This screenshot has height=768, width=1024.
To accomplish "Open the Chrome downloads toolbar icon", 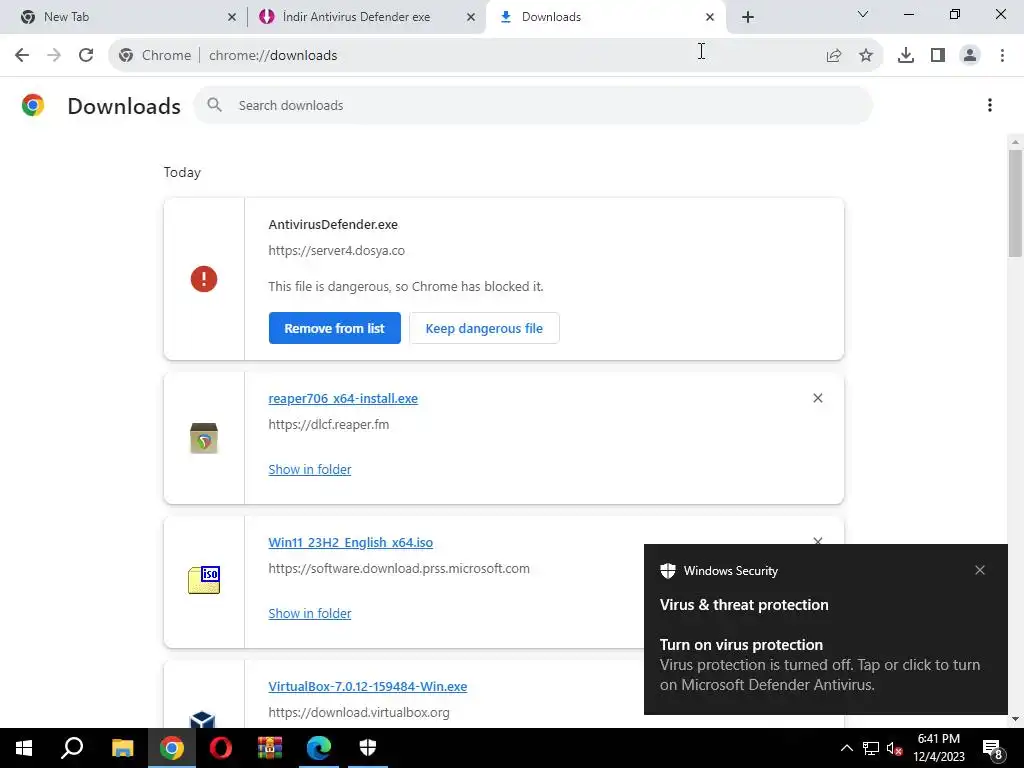I will click(906, 56).
